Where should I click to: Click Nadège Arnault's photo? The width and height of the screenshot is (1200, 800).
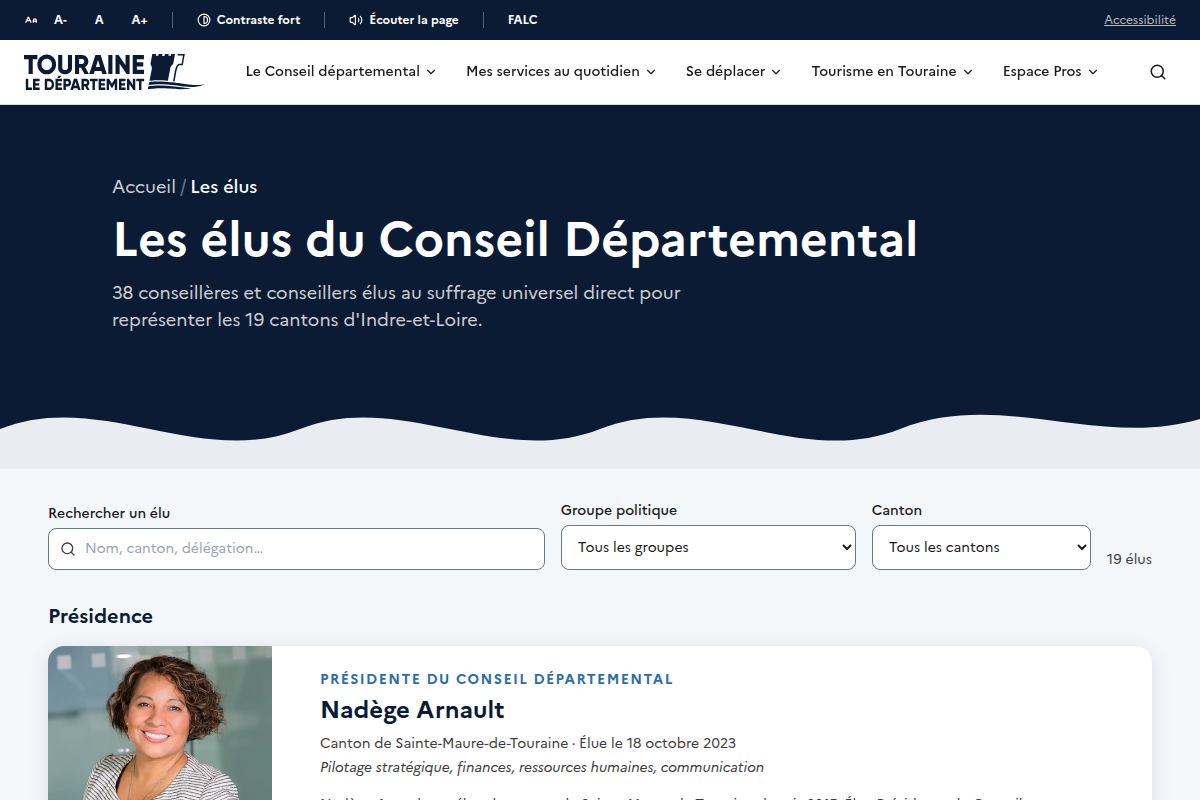(160, 723)
